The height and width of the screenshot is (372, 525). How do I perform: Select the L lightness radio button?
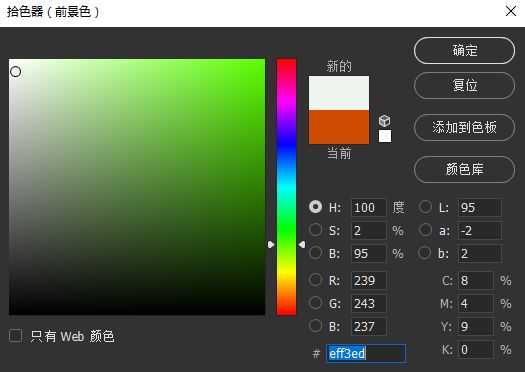click(x=425, y=207)
